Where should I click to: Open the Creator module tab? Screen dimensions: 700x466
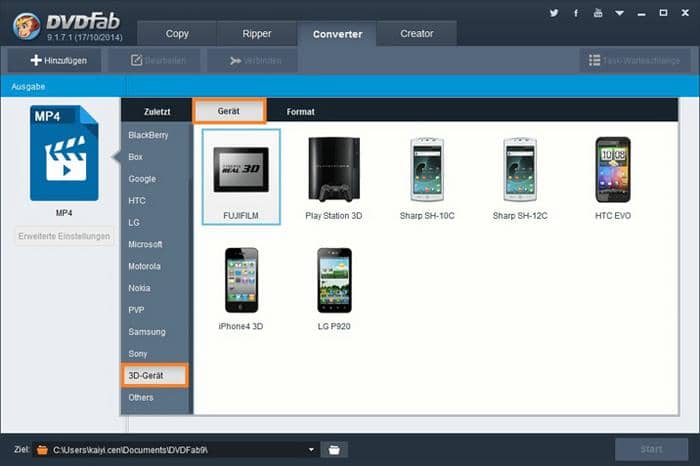[x=417, y=33]
